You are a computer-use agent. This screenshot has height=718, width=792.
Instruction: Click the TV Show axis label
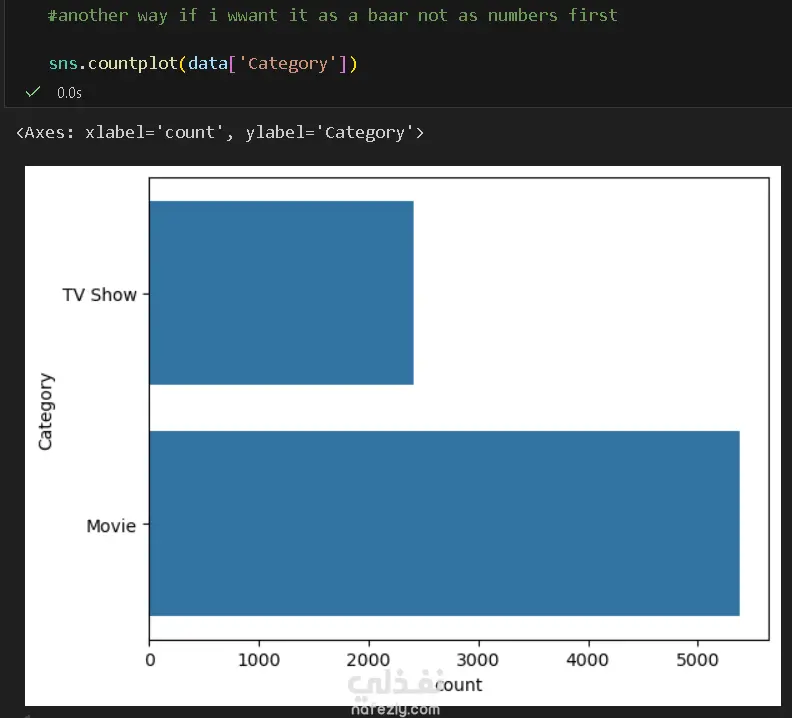(99, 295)
